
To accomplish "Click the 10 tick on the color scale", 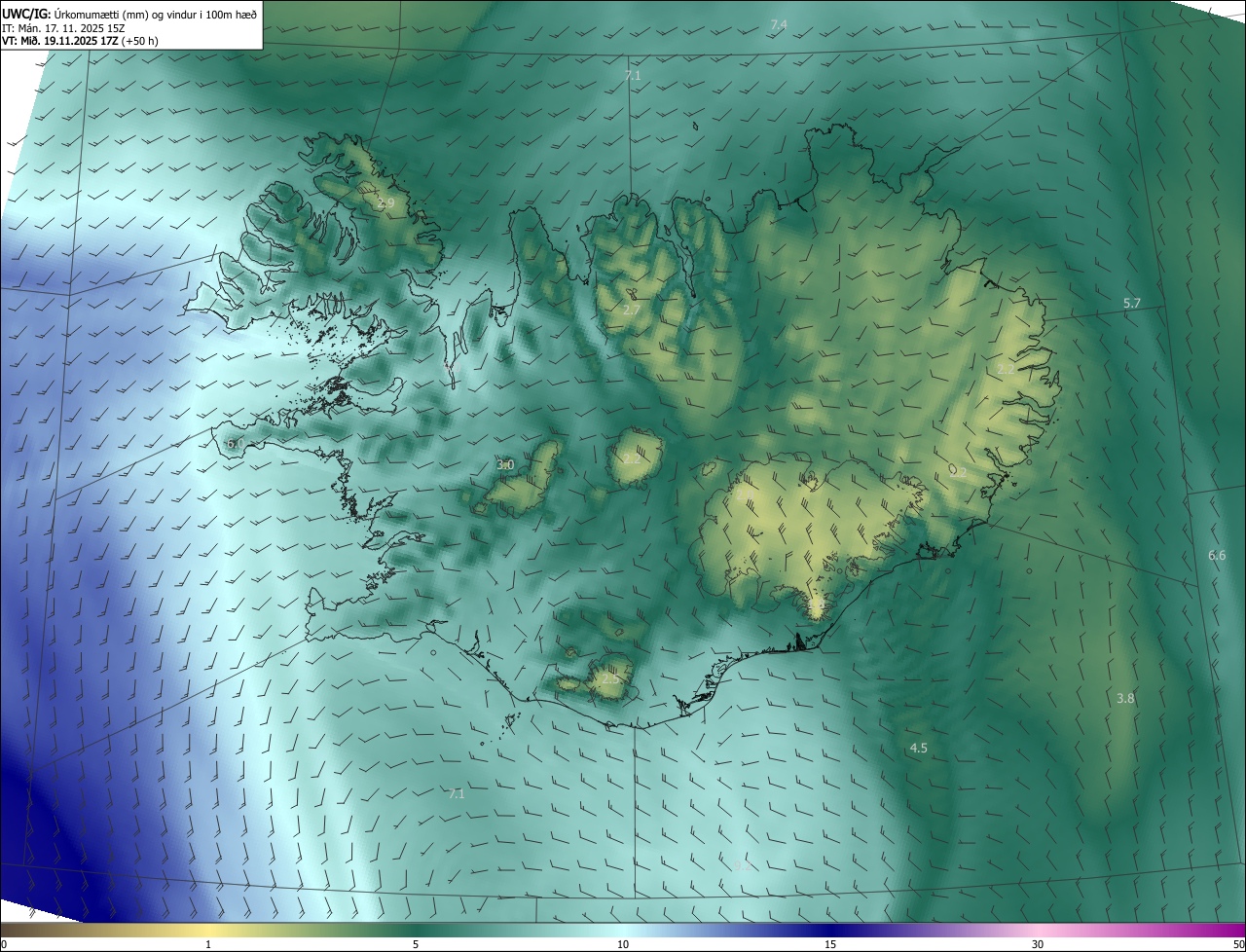I will pyautogui.click(x=623, y=944).
